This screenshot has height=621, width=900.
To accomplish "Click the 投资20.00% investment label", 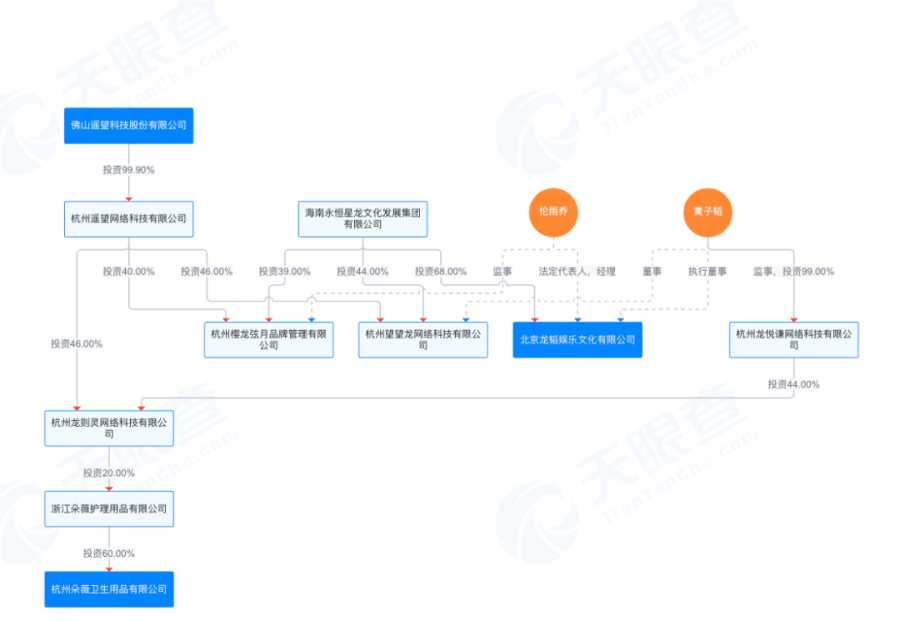I will pos(109,472).
